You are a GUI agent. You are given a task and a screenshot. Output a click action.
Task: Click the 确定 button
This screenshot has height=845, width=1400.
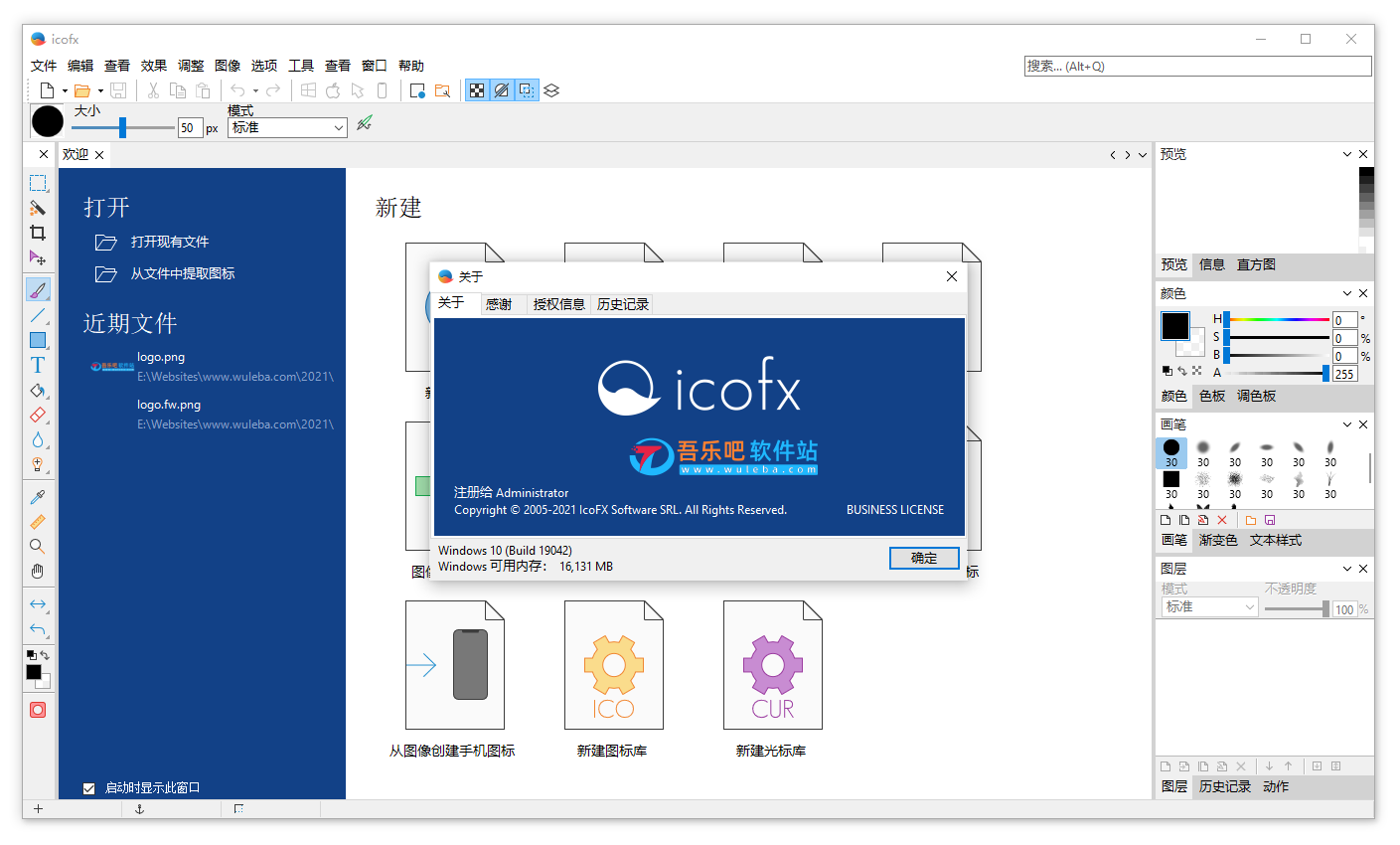[x=924, y=559]
